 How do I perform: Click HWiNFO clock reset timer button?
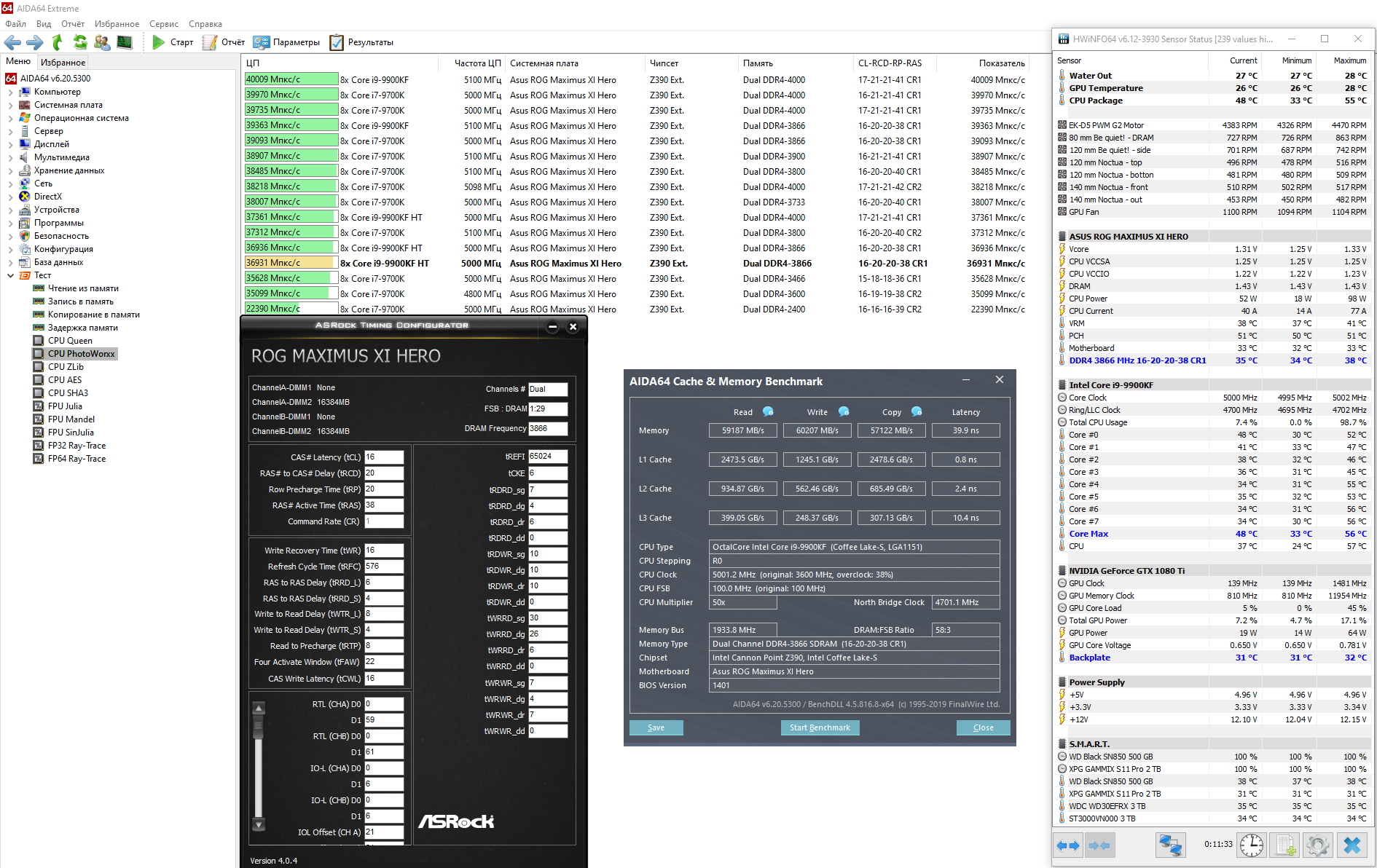click(x=1252, y=845)
